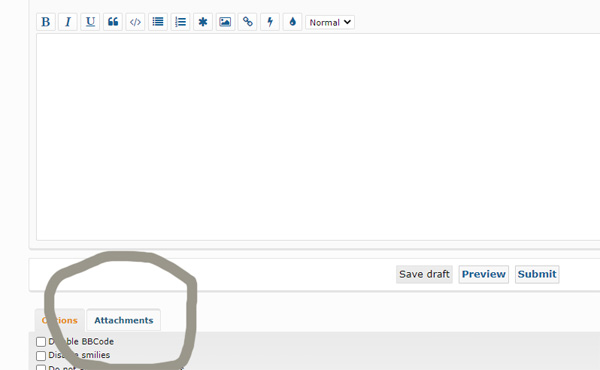600x370 pixels.
Task: Check the Disable smilies checkbox
Action: (x=41, y=355)
